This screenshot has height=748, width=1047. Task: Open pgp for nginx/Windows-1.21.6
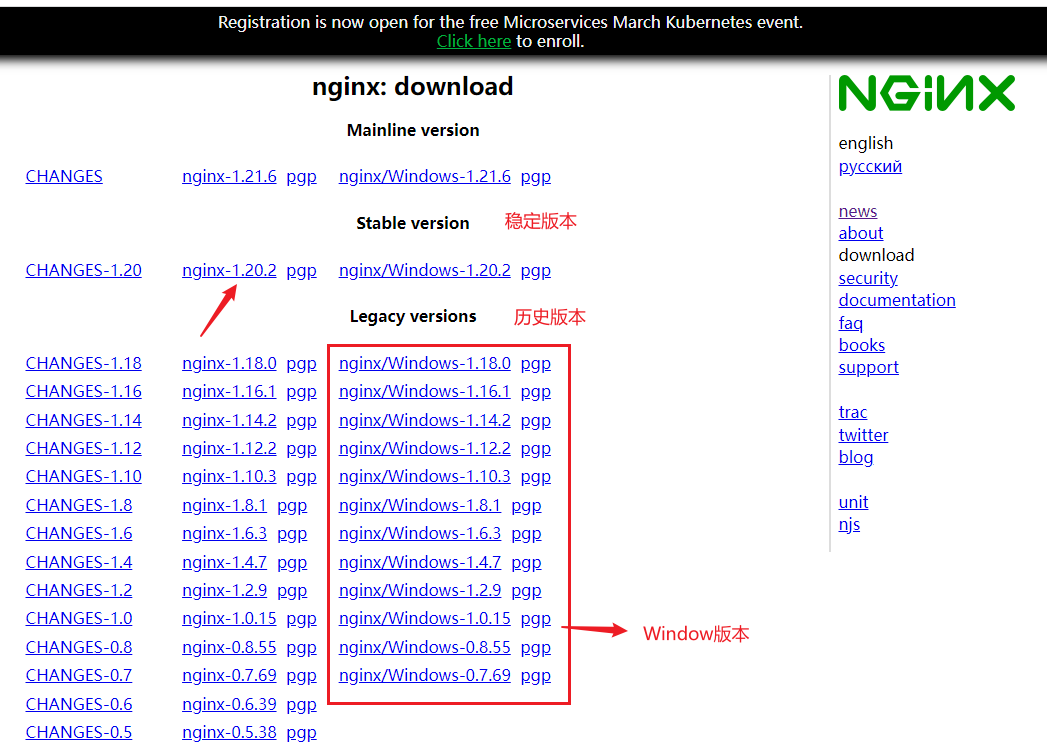pos(536,177)
